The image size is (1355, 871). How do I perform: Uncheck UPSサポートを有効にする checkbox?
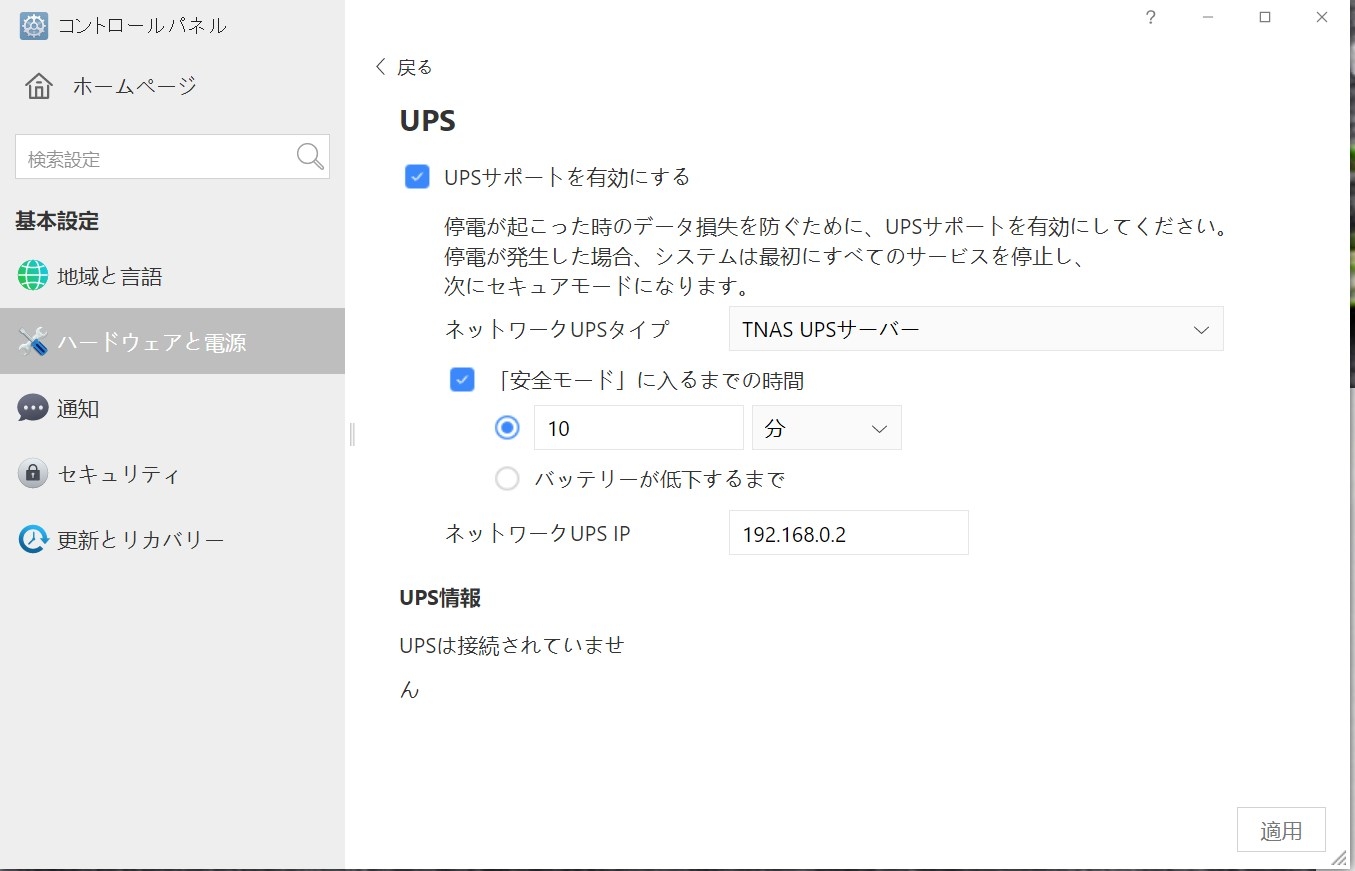(x=417, y=177)
